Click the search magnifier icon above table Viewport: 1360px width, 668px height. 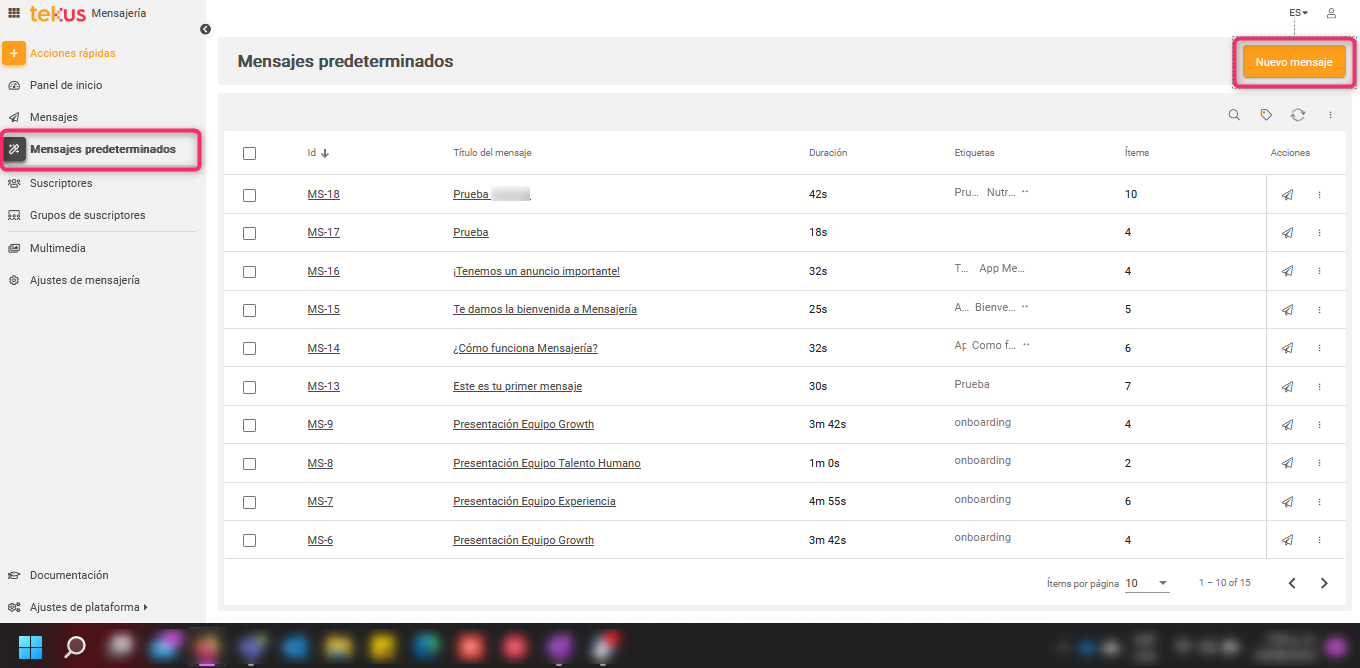[1234, 115]
